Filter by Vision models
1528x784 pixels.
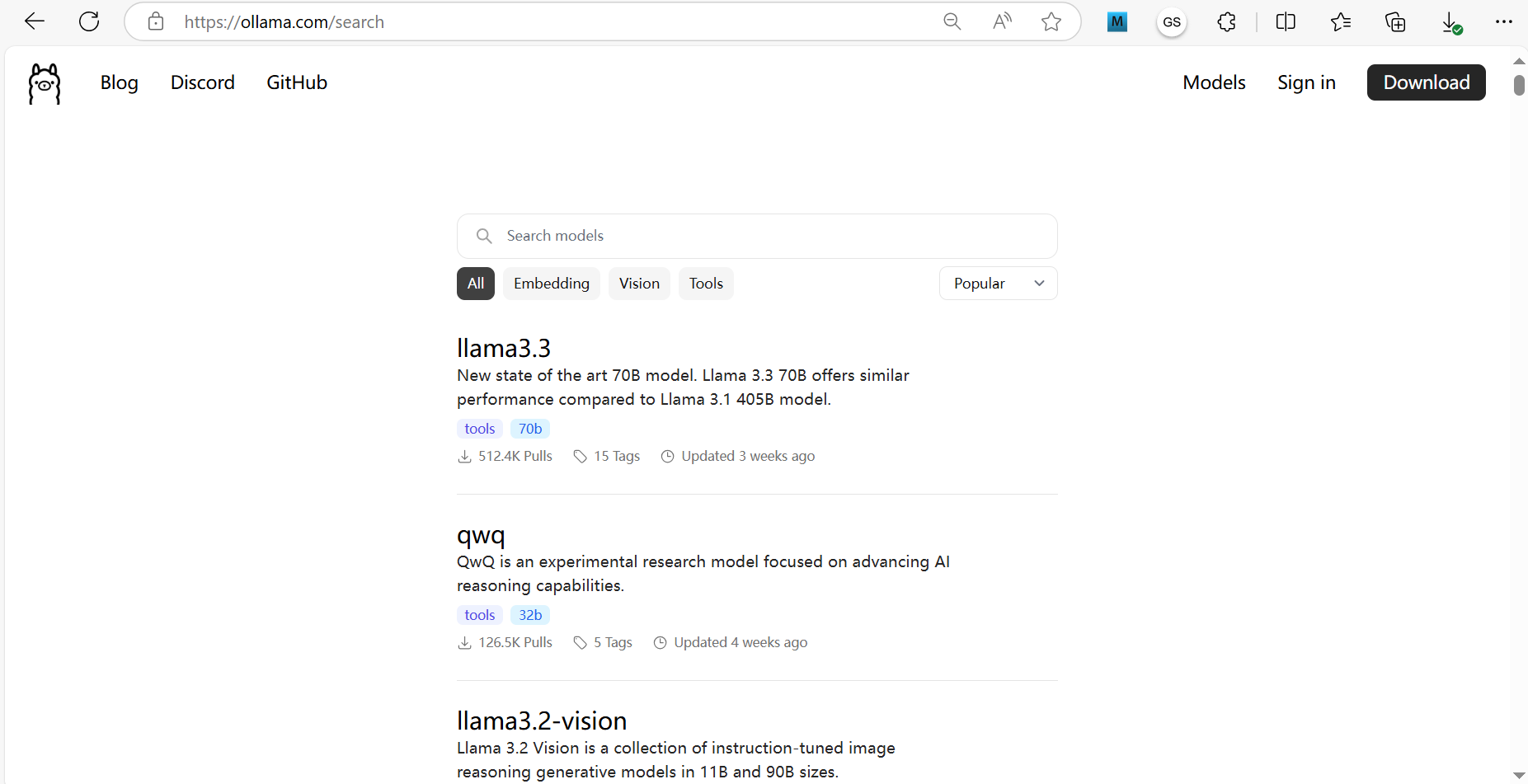click(639, 284)
